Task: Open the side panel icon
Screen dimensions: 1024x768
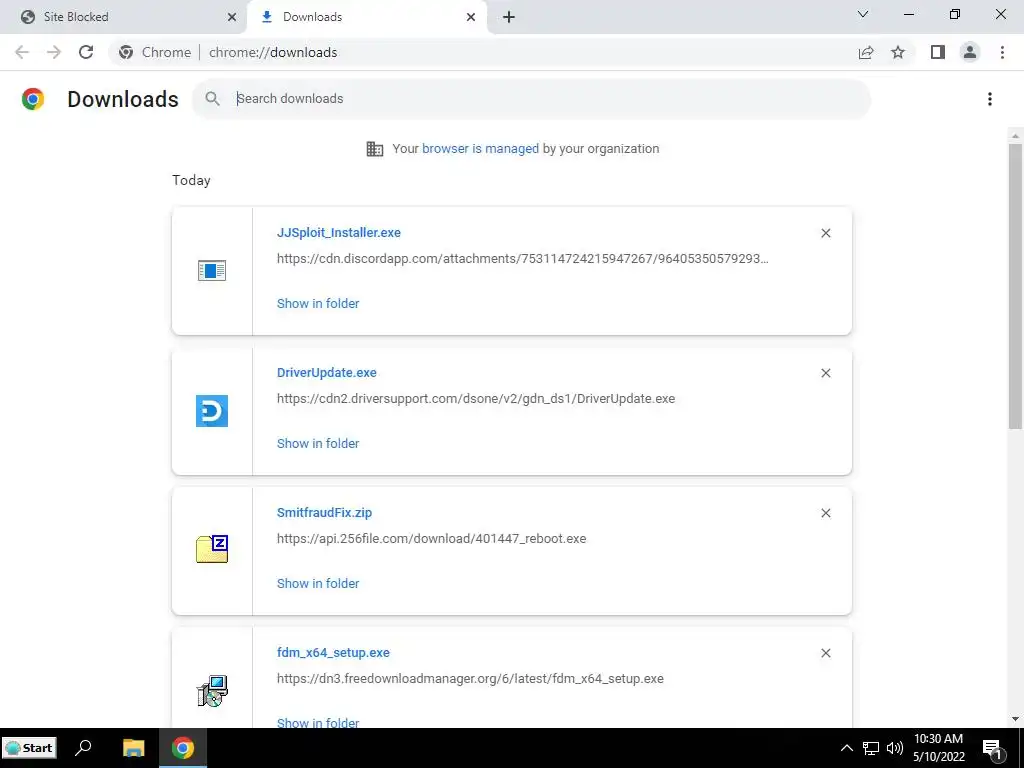Action: (x=938, y=52)
